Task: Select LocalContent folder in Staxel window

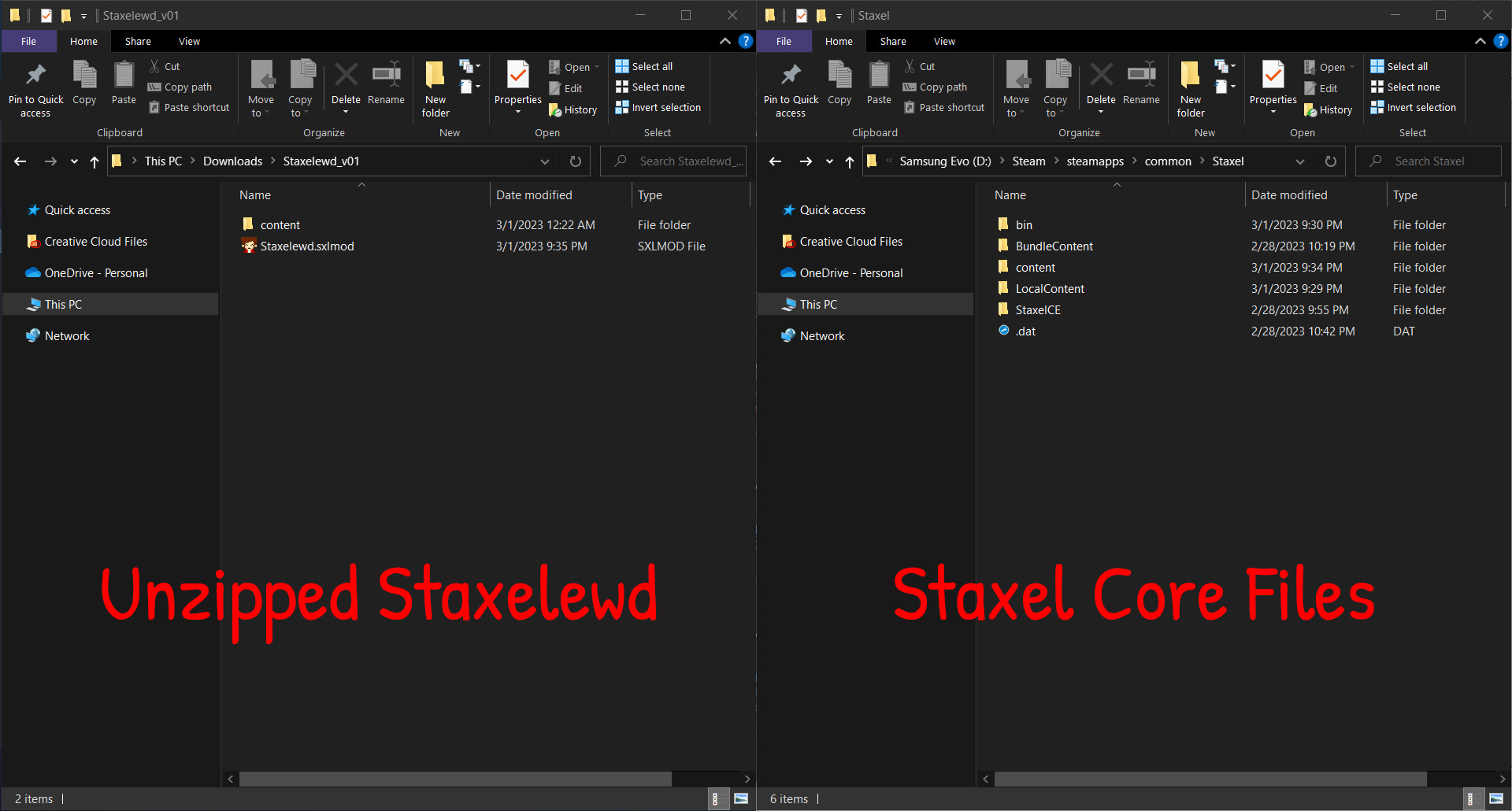Action: click(x=1050, y=288)
